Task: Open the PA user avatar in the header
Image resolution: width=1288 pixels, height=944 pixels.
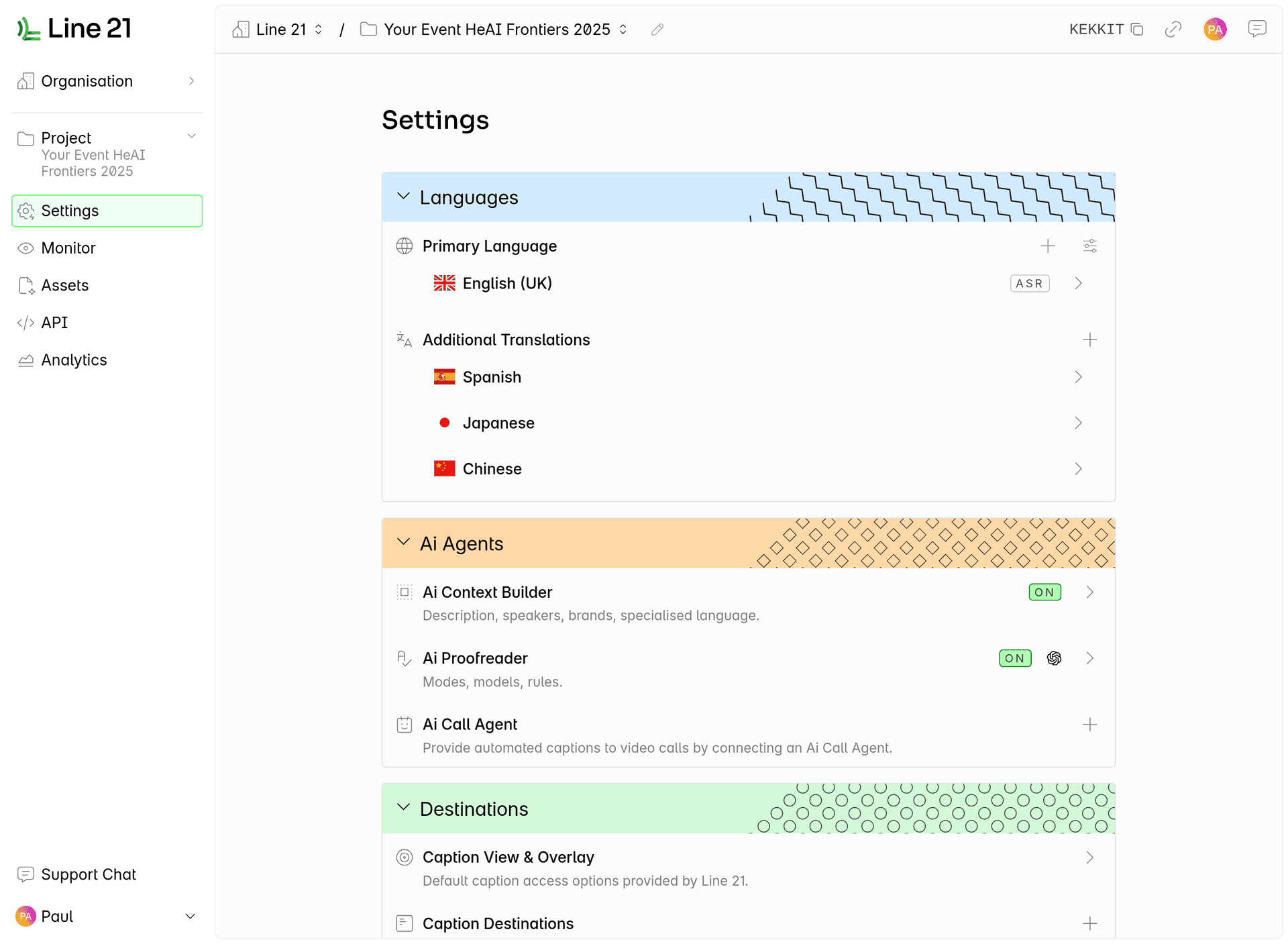Action: 1215,30
